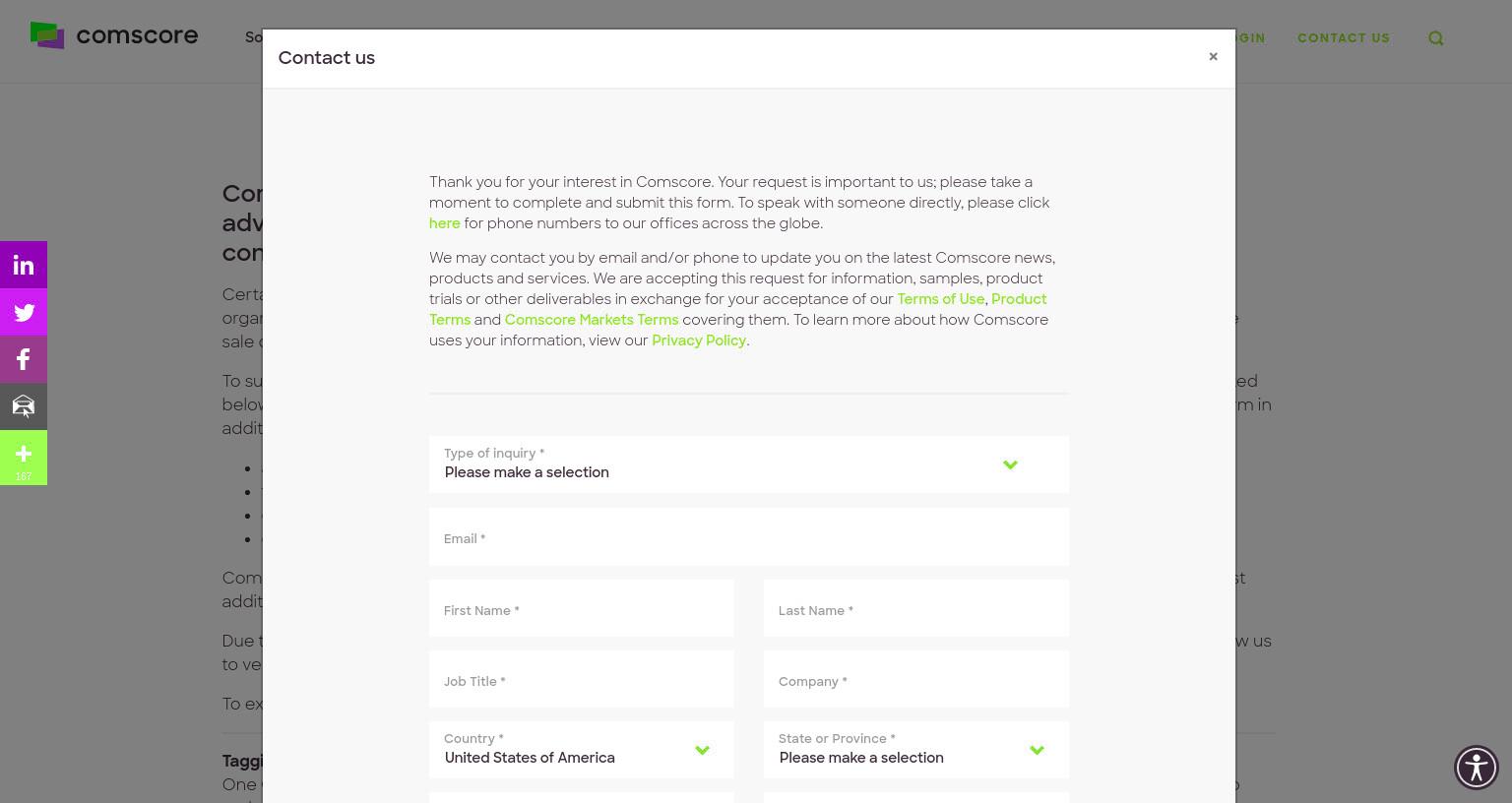
Task: Follow the 'here' phone numbers link
Action: [445, 223]
